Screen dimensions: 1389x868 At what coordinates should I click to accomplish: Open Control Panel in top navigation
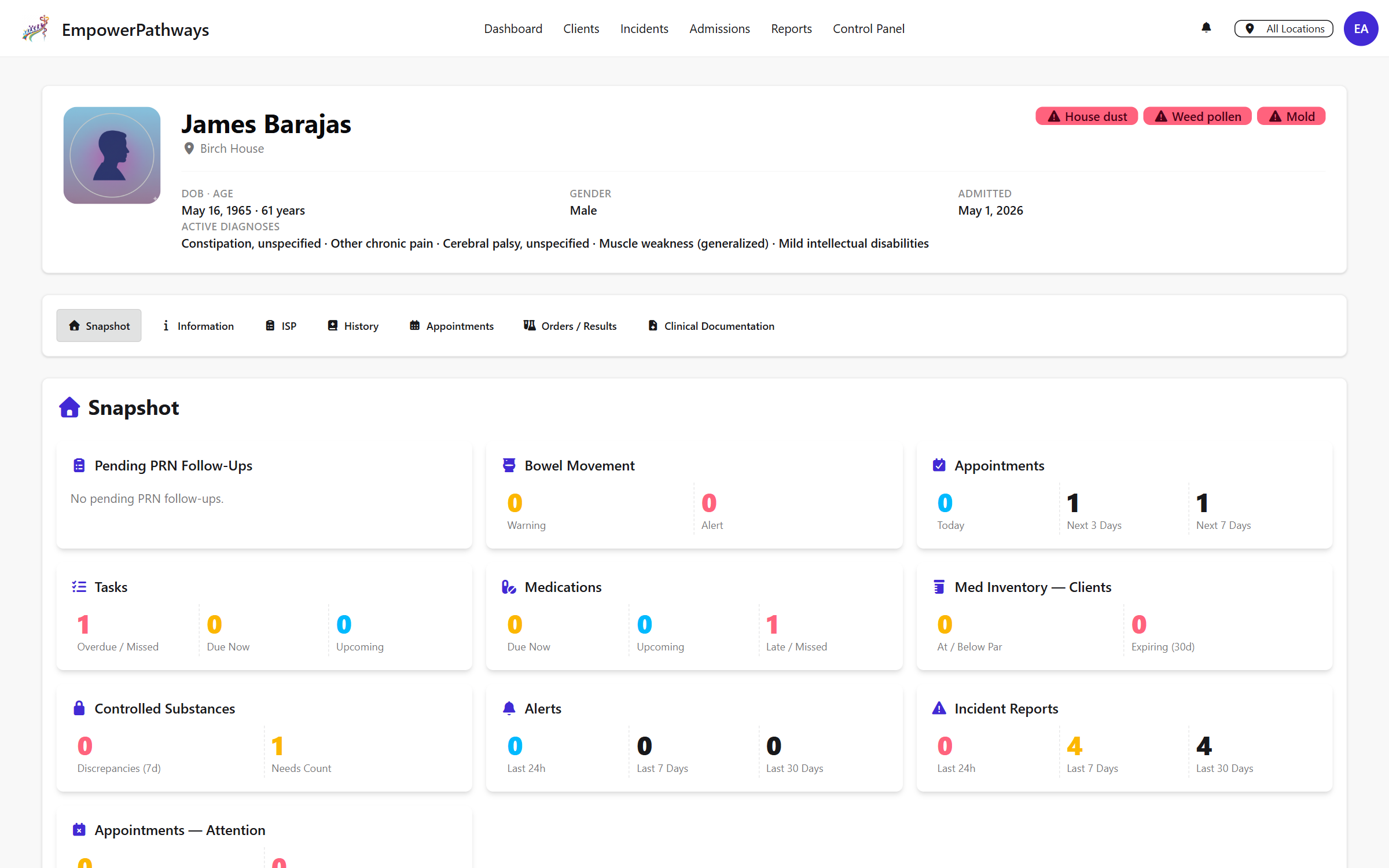point(868,28)
